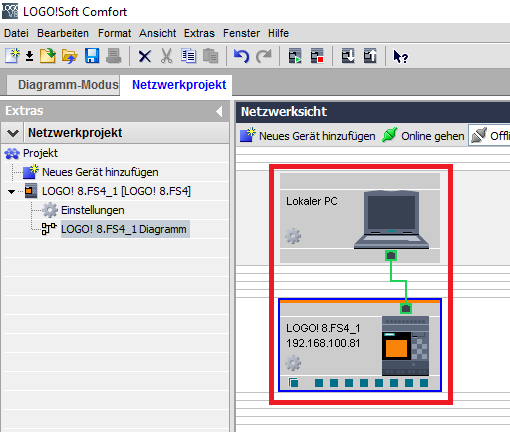Select Einstellungen in project tree

pos(93,210)
